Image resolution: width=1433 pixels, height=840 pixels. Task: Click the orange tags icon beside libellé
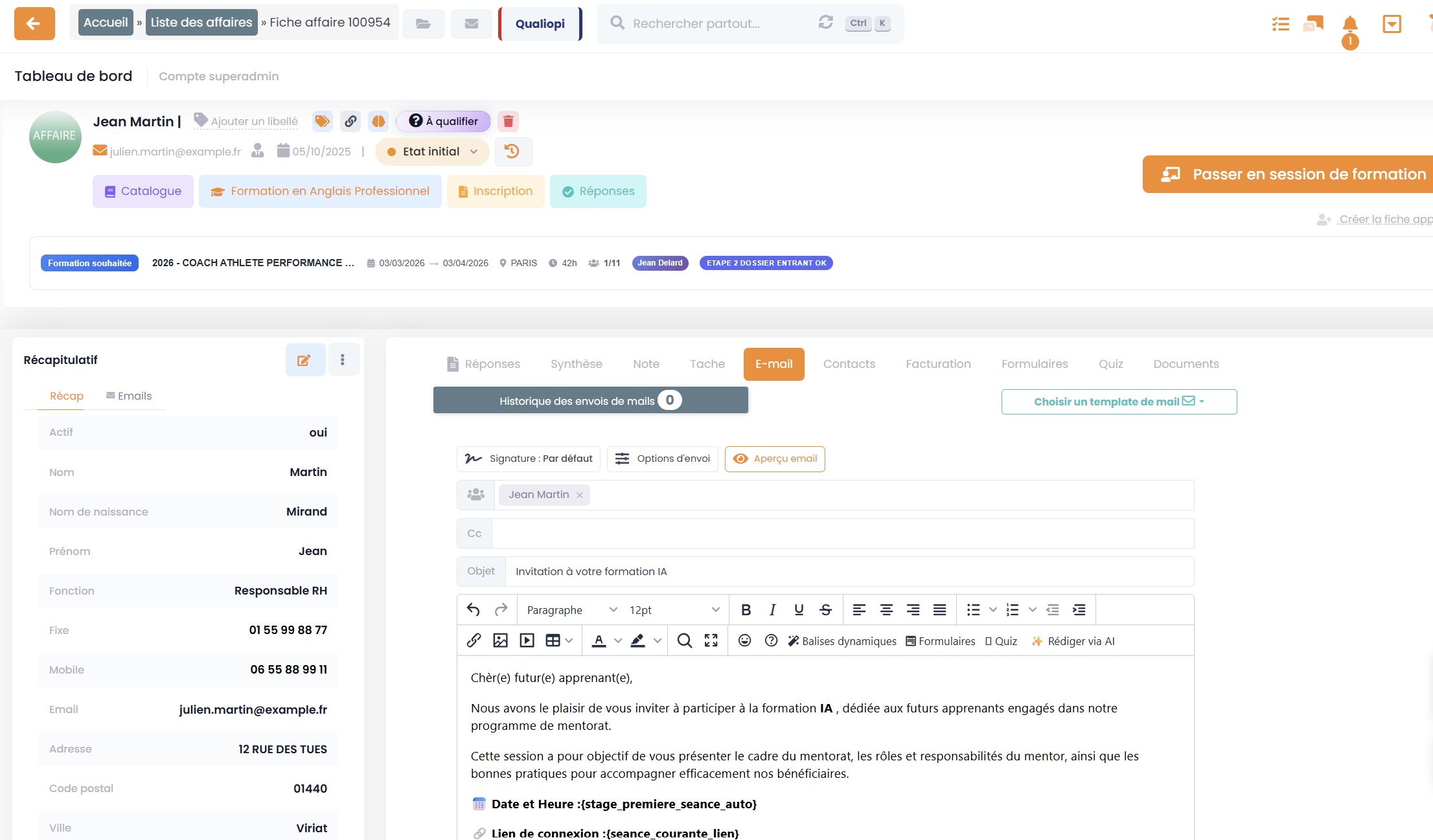pyautogui.click(x=322, y=121)
